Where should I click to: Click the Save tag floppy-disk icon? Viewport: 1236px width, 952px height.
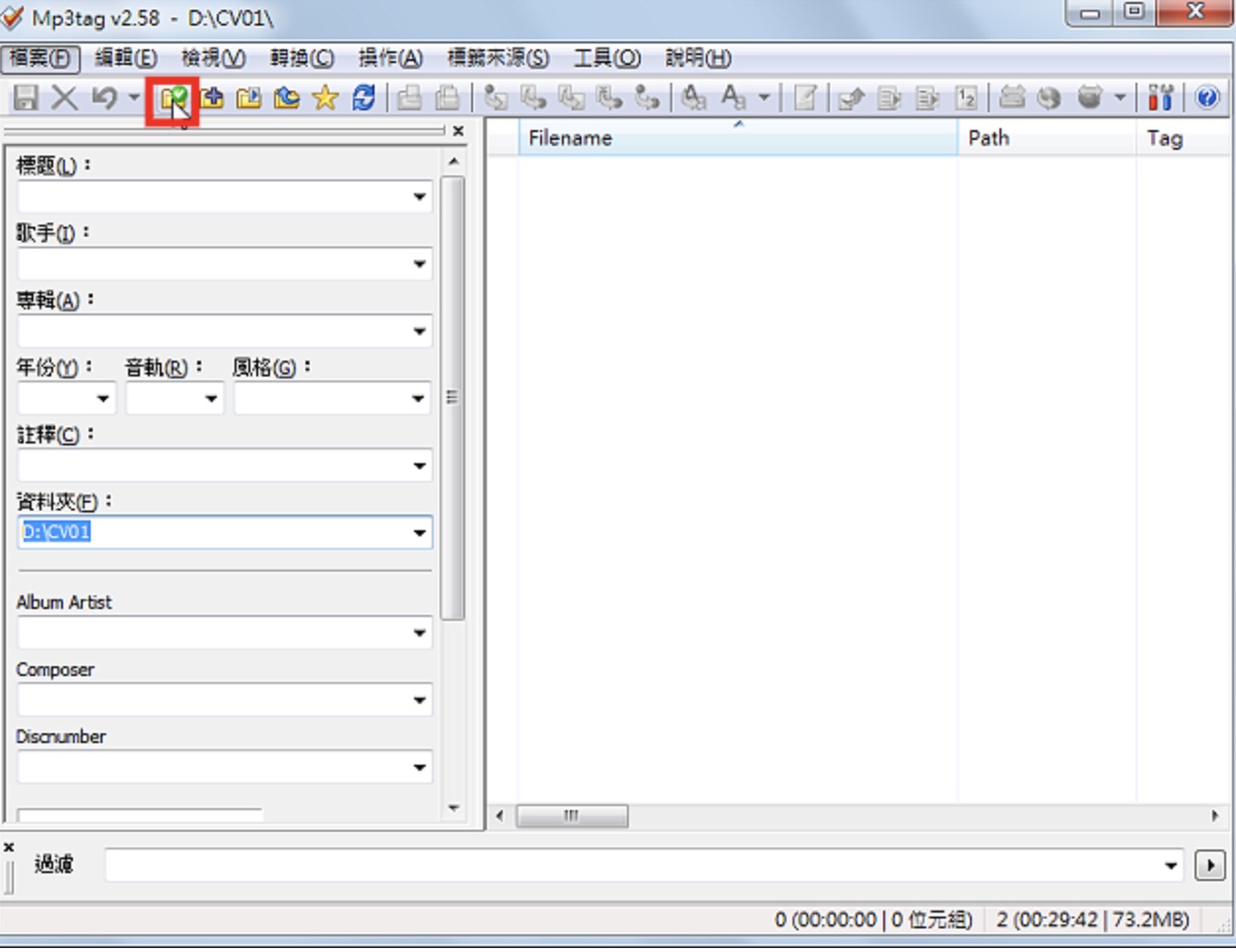[x=25, y=98]
